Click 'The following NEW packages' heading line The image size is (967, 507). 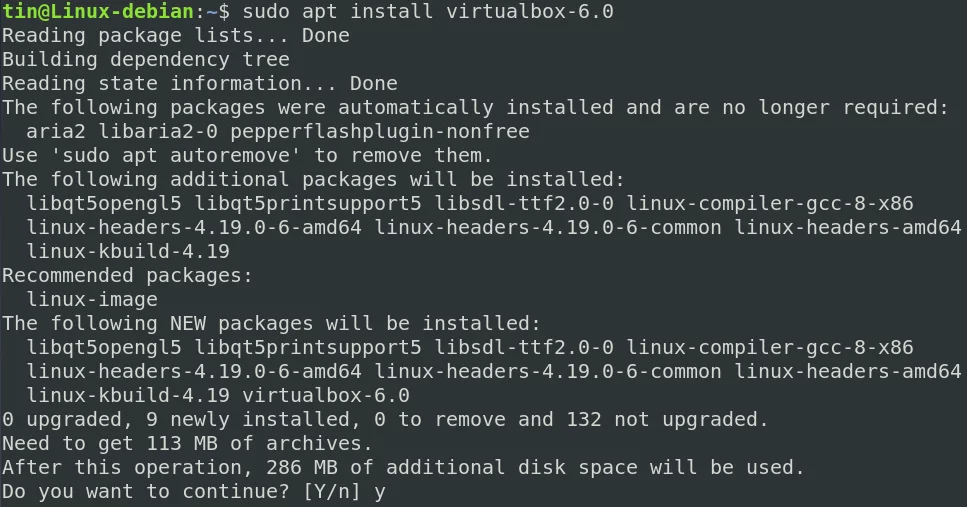pyautogui.click(x=271, y=324)
